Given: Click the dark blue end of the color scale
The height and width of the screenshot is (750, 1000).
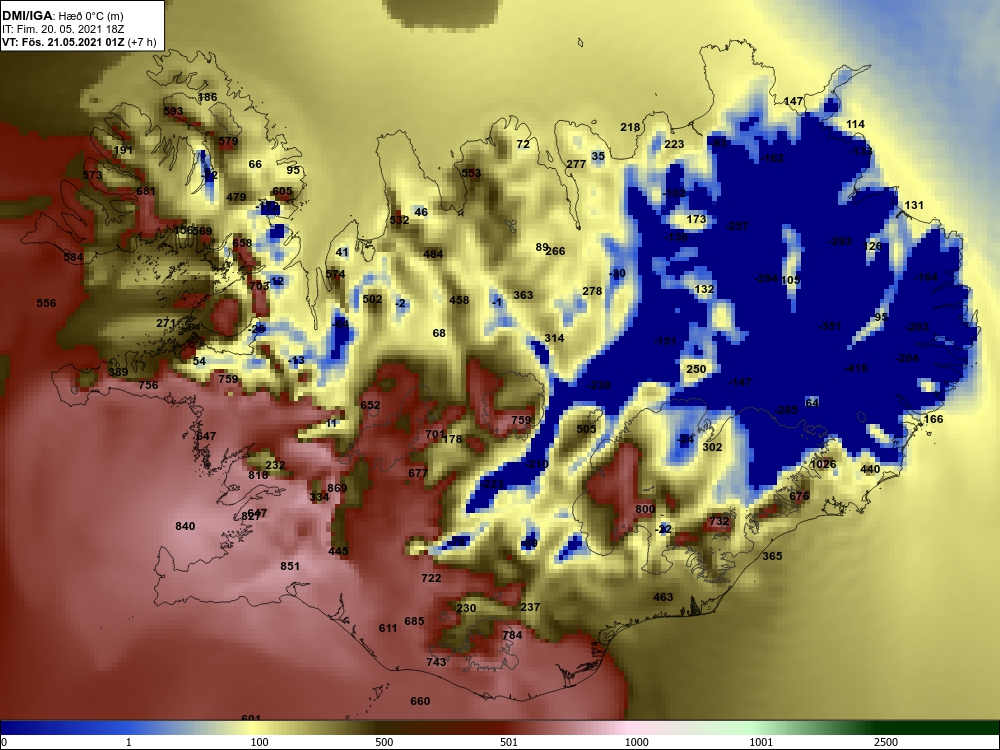Looking at the screenshot, I should click(19, 728).
